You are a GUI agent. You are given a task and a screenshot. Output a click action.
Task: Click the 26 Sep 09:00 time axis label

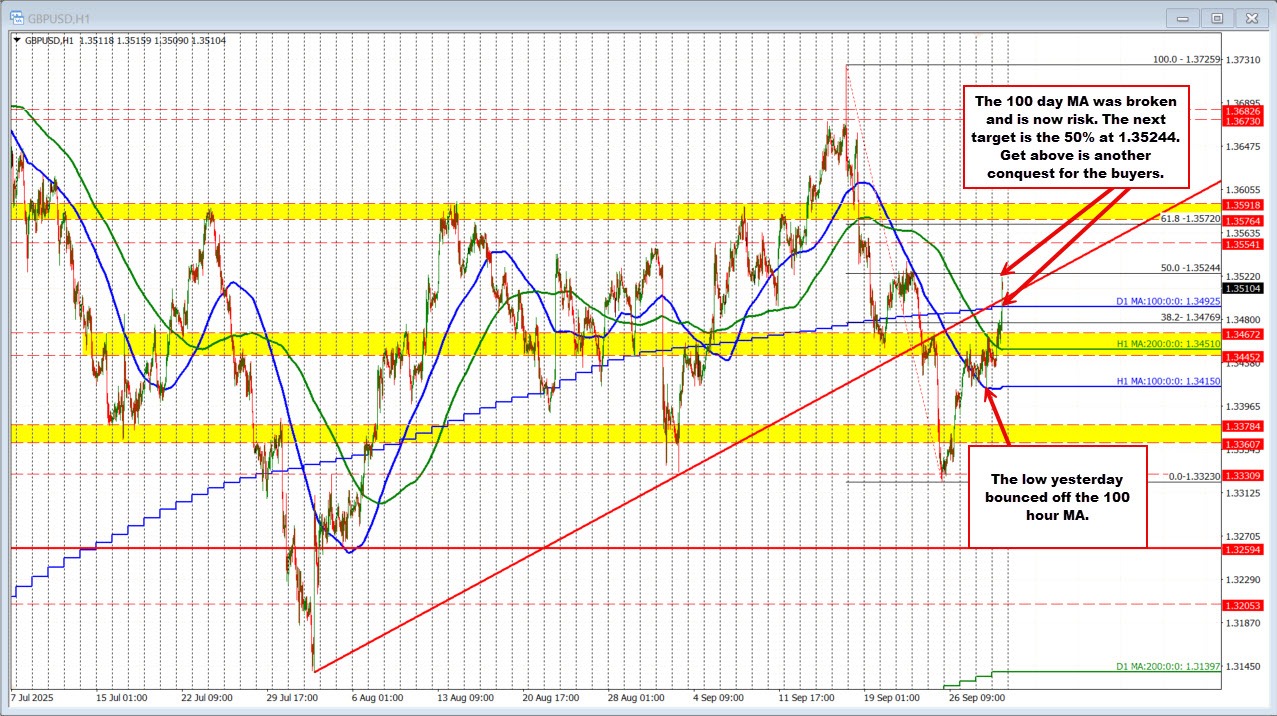tap(976, 696)
